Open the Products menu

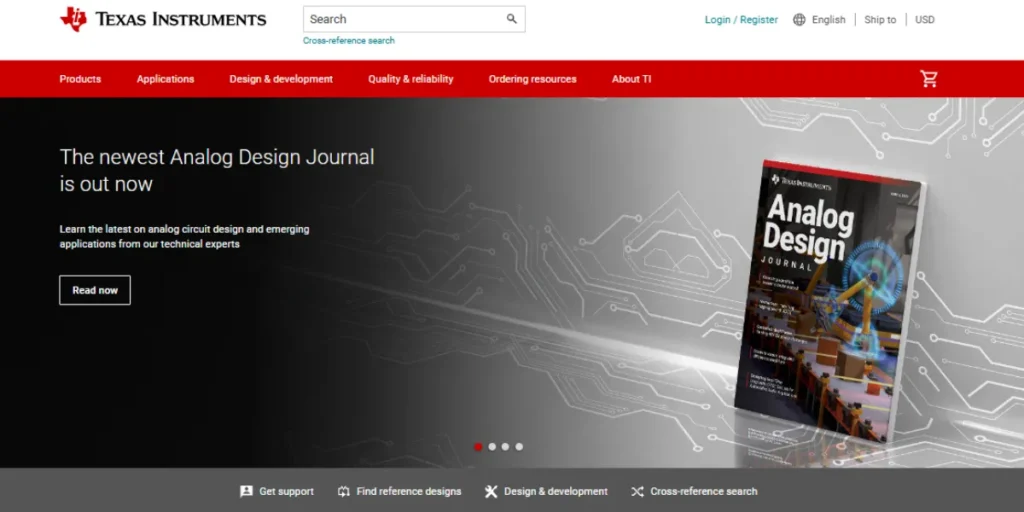pyautogui.click(x=80, y=79)
